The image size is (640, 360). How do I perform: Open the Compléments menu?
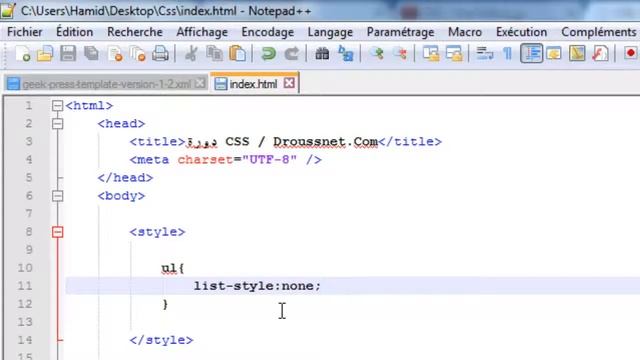click(598, 32)
